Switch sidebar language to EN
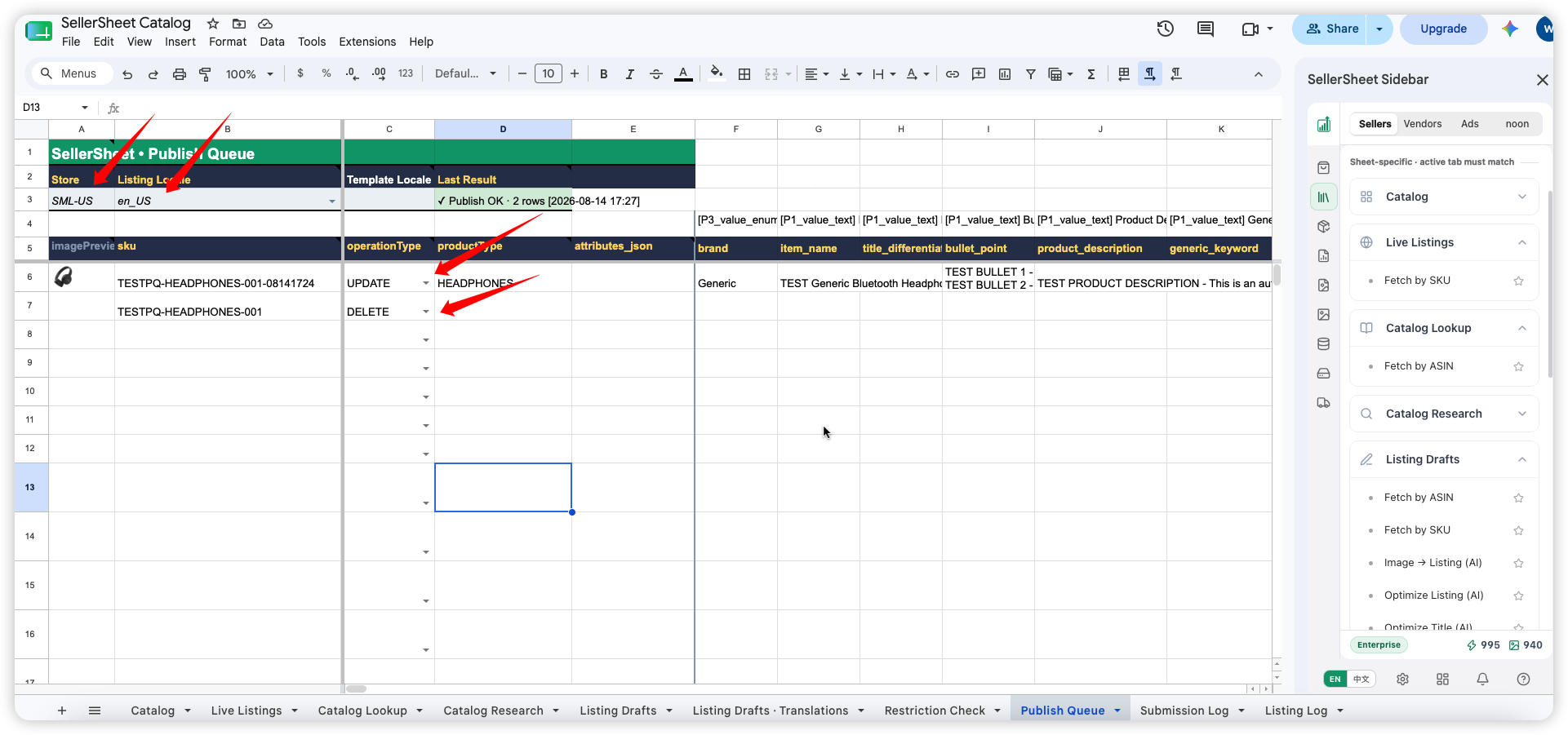Viewport: 1568px width, 735px height. (1335, 679)
